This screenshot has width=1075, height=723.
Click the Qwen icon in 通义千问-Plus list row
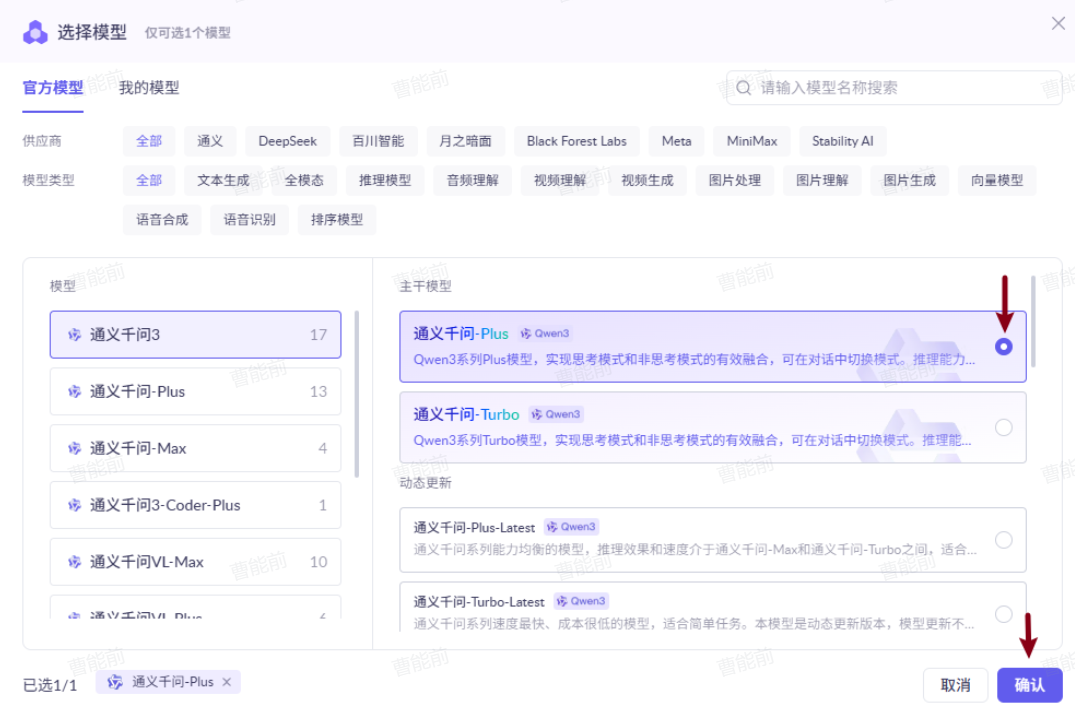coord(74,391)
